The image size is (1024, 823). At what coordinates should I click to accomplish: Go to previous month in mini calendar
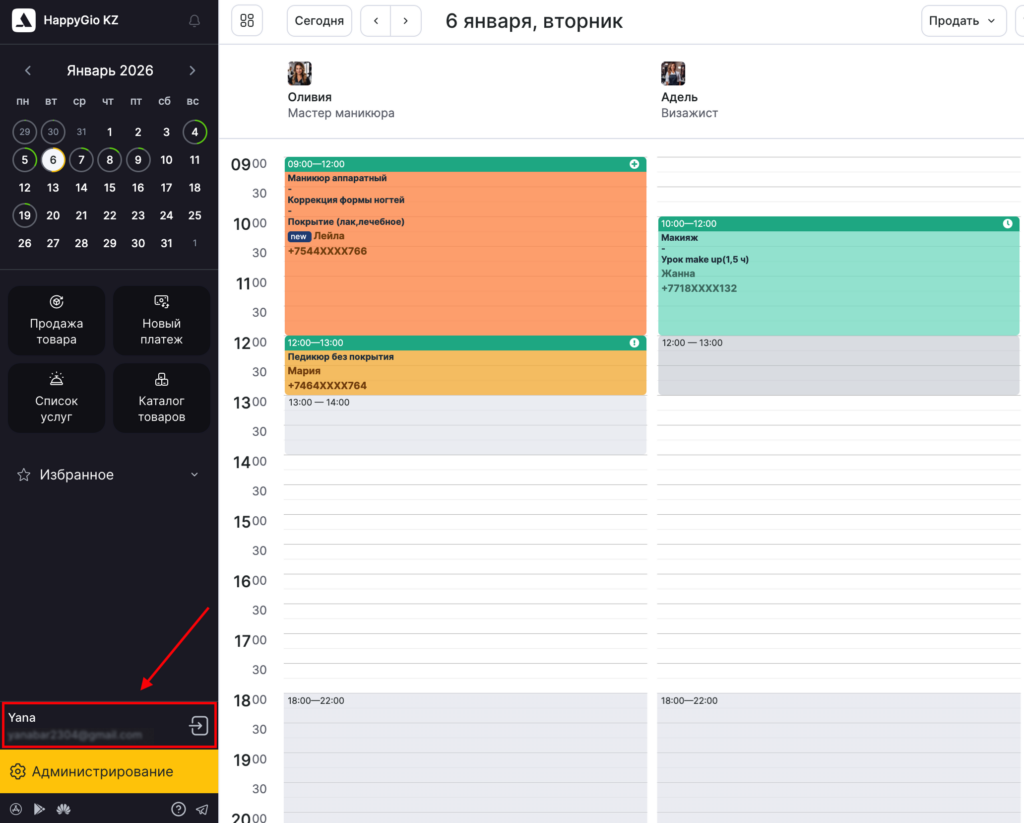point(28,71)
